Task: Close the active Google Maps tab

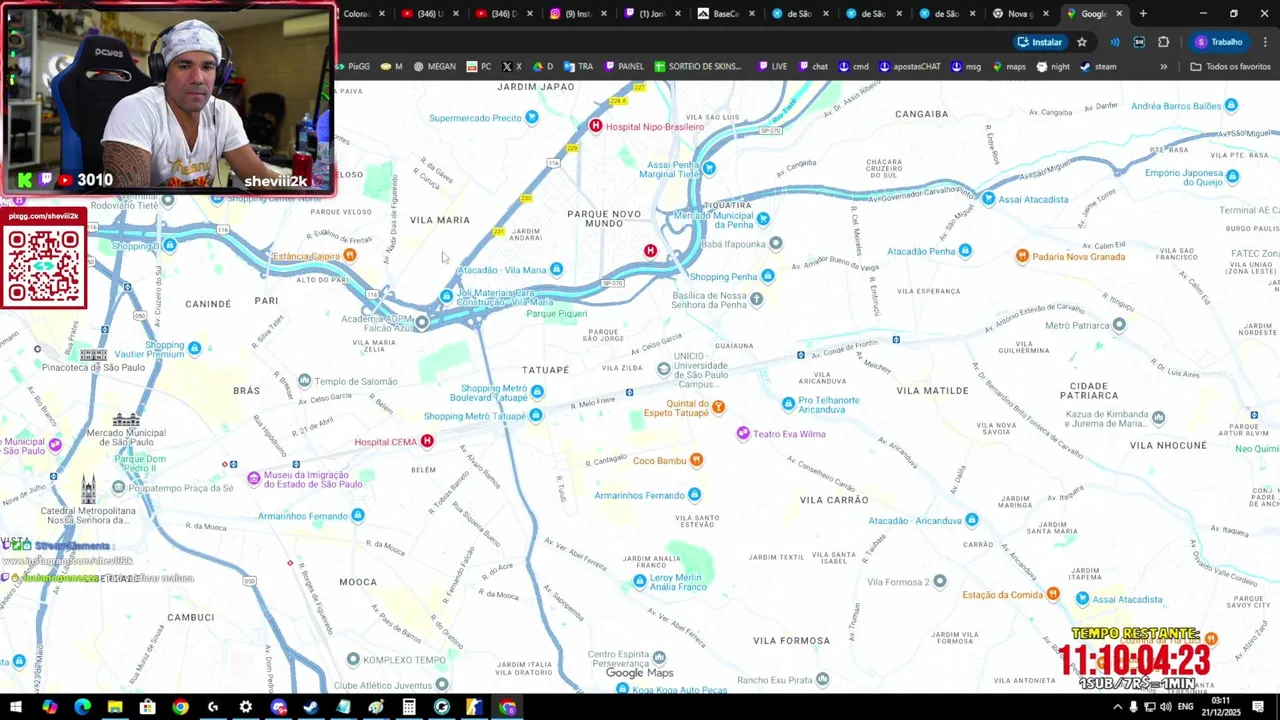Action: coord(1119,14)
